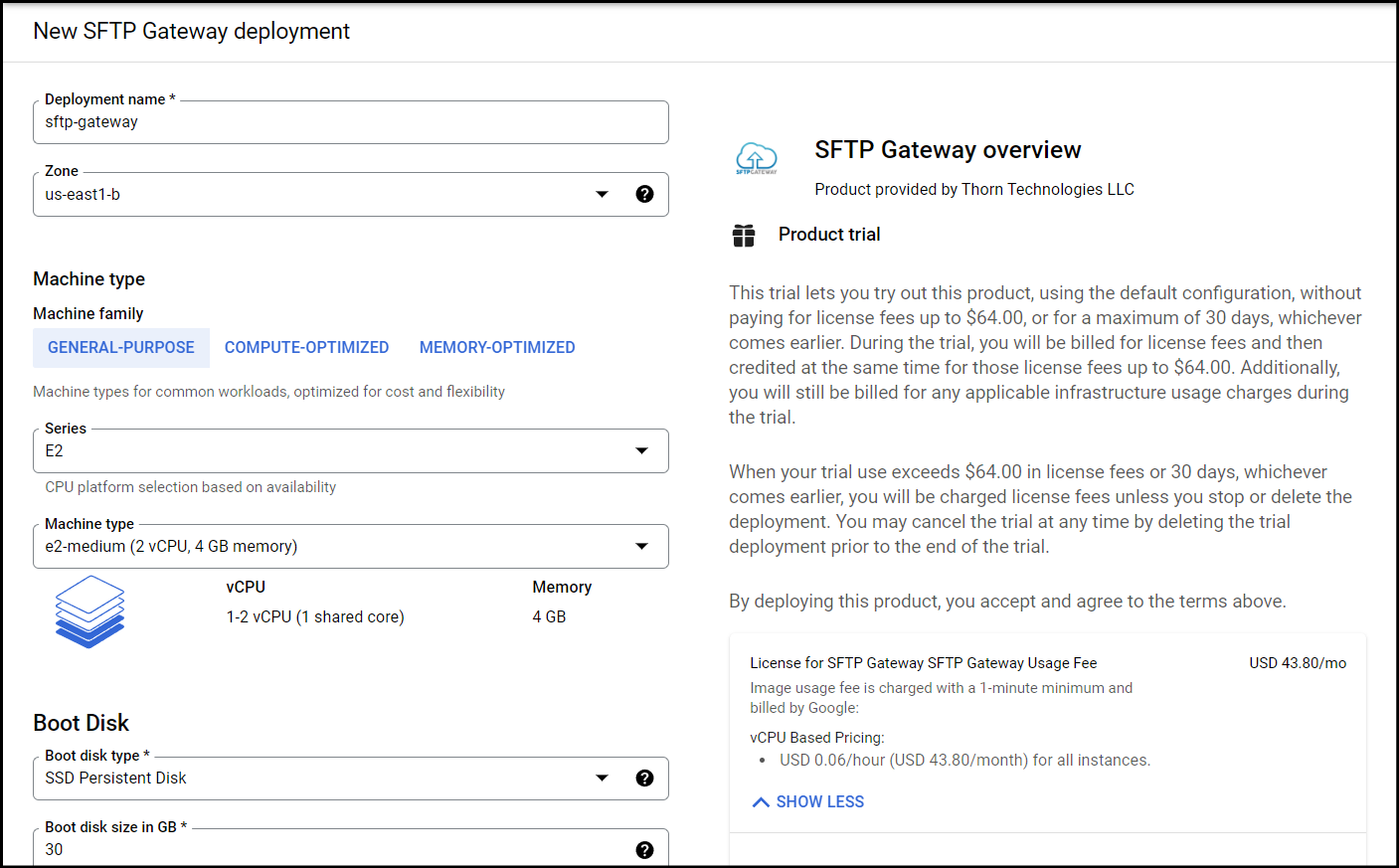1399x868 pixels.
Task: Click the '4 GB' memory value
Action: coord(549,616)
